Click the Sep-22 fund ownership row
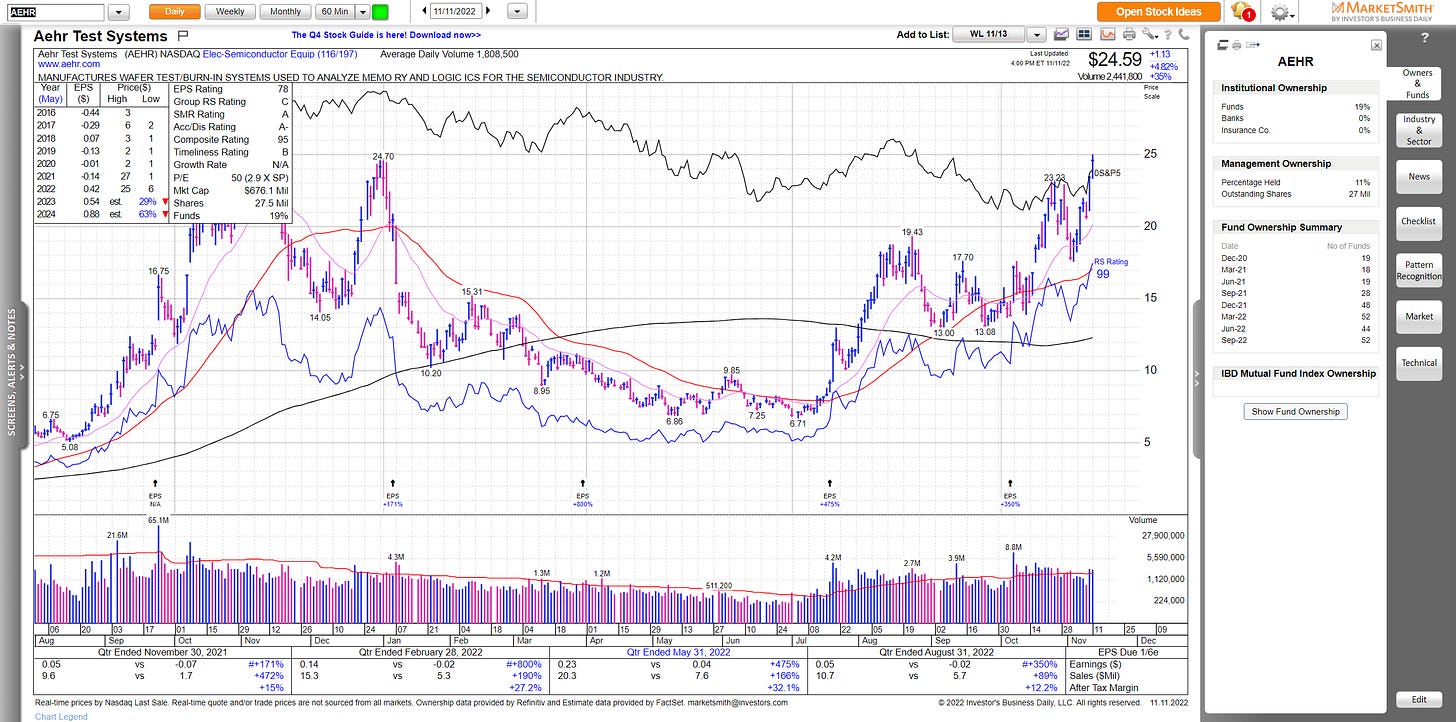 [x=1297, y=341]
